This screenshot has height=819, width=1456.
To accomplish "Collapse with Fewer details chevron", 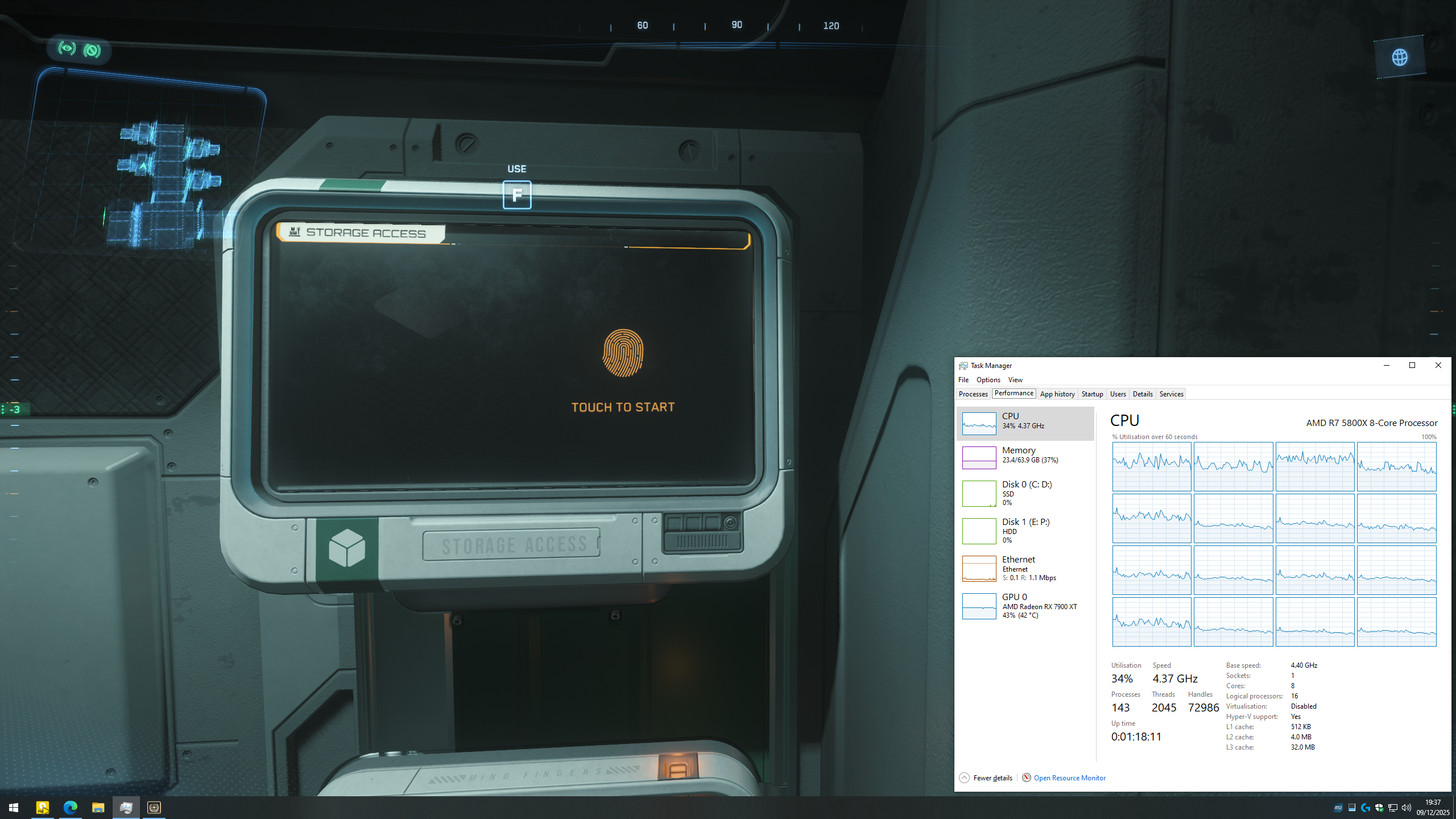I will (964, 778).
